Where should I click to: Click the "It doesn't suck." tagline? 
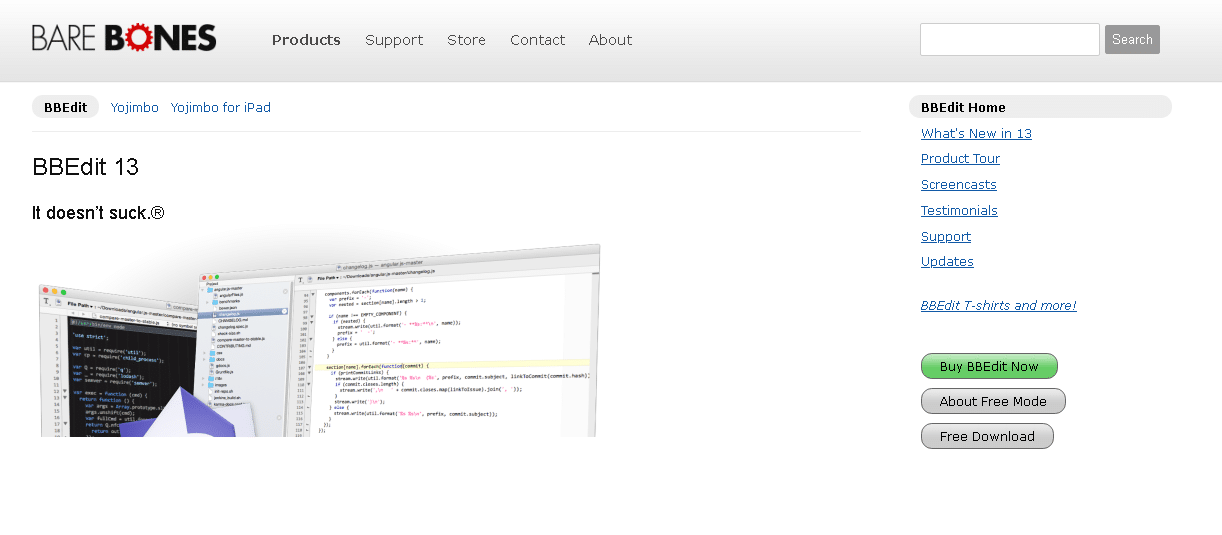[98, 213]
